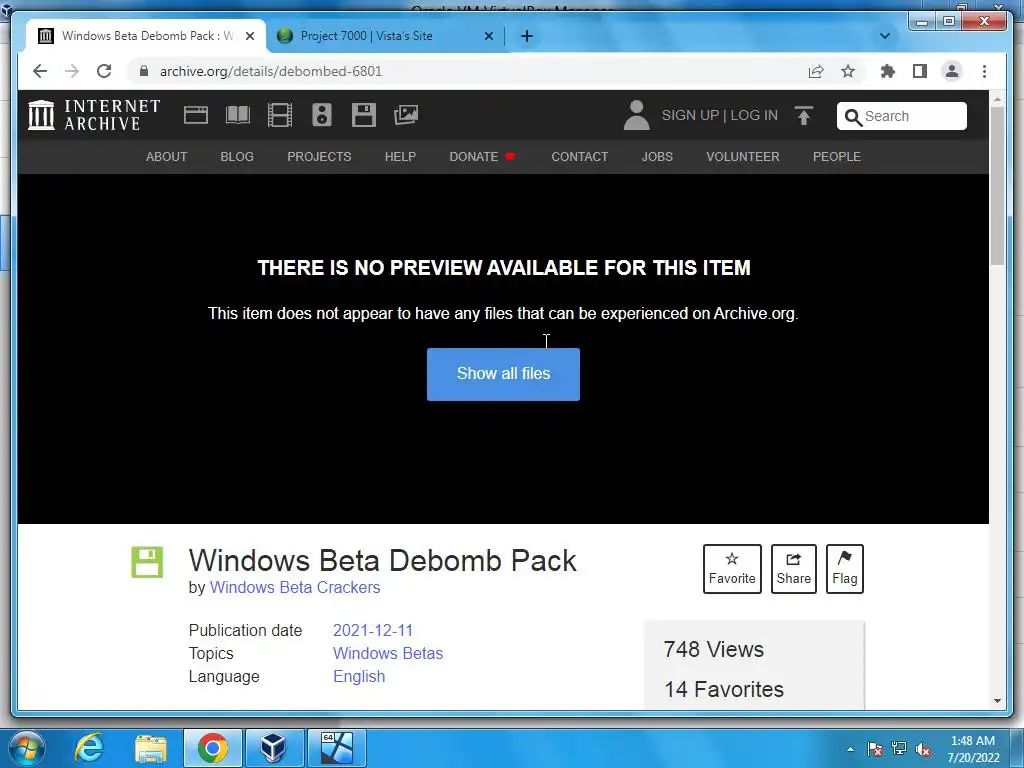Go back with the browser back arrow
1024x768 pixels.
[x=40, y=71]
